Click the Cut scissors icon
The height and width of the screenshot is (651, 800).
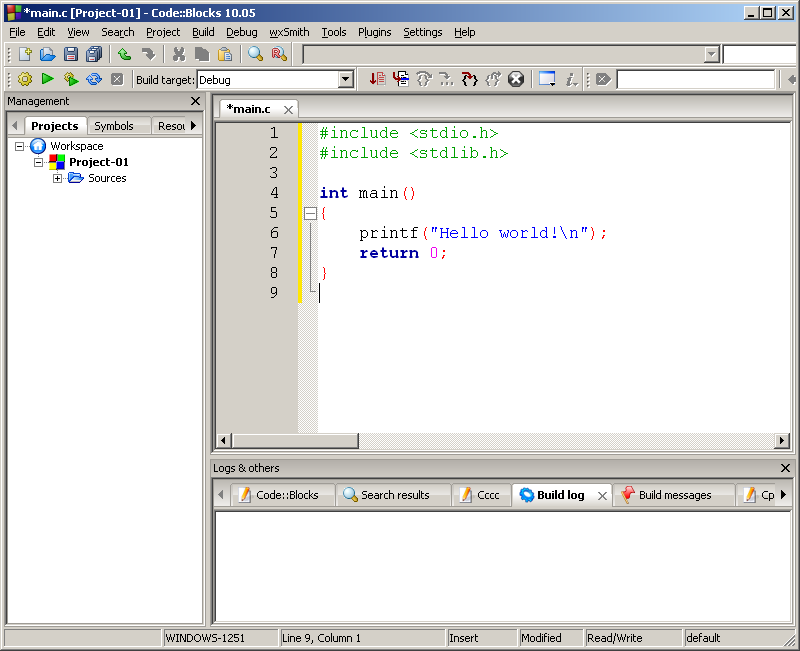(x=179, y=54)
